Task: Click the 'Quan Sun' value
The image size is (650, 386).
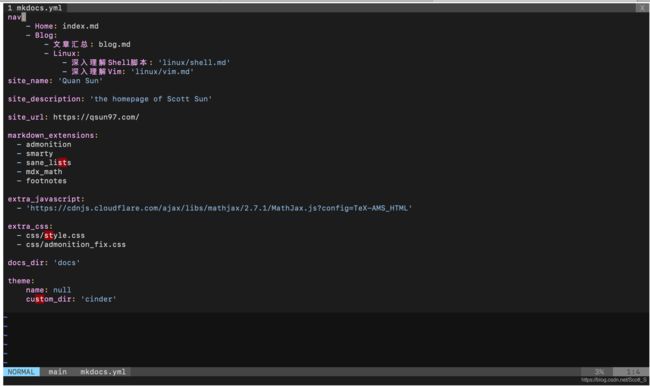Action: click(x=80, y=81)
